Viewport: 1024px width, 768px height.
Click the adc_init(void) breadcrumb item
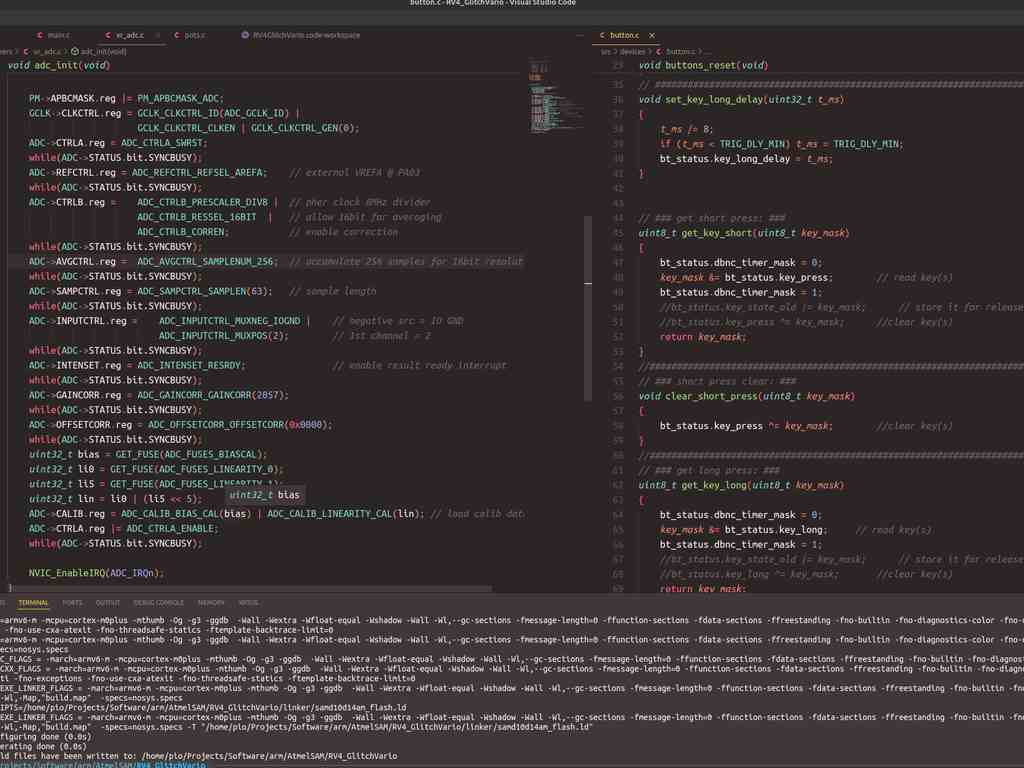103,51
